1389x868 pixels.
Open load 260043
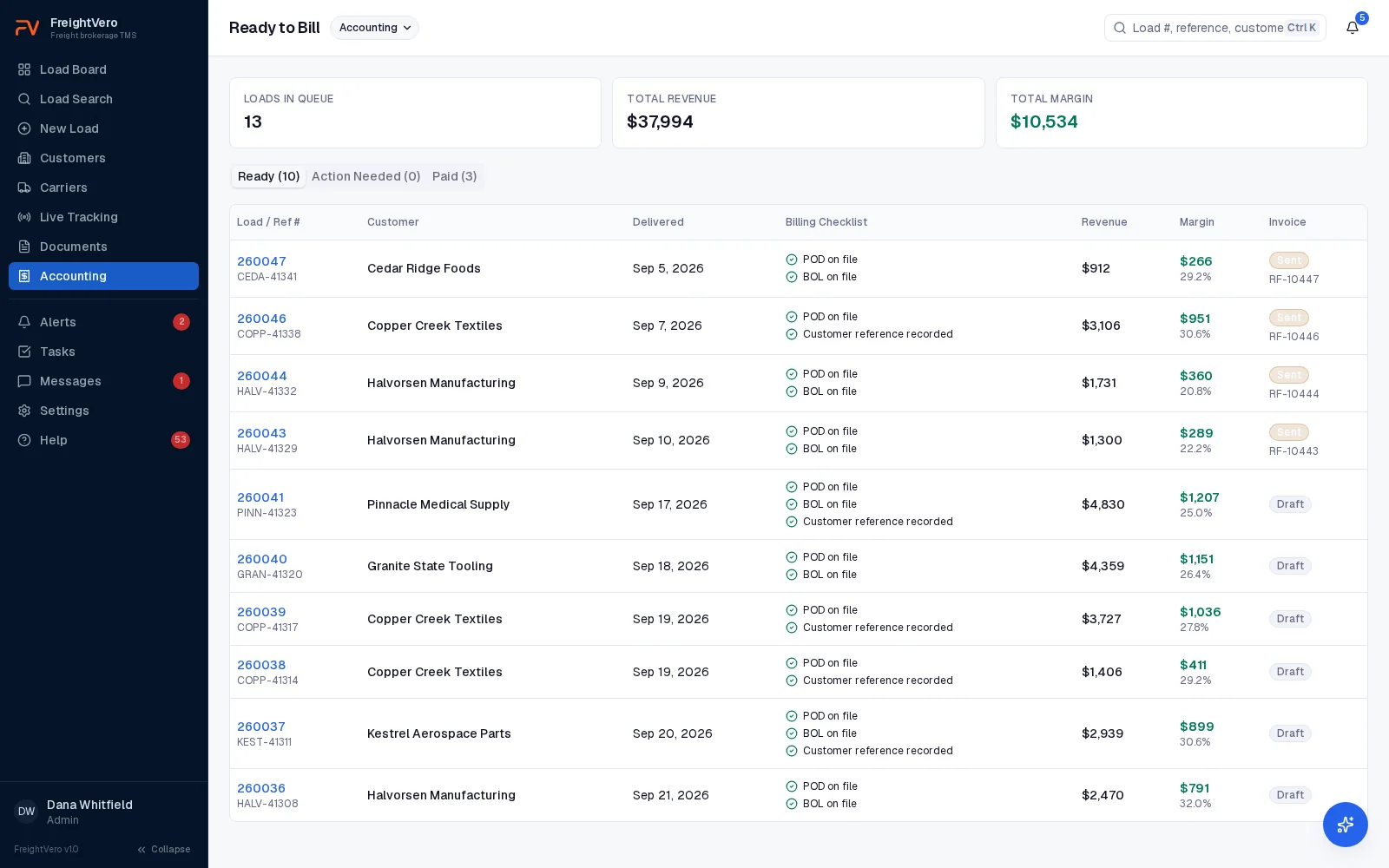(x=261, y=433)
